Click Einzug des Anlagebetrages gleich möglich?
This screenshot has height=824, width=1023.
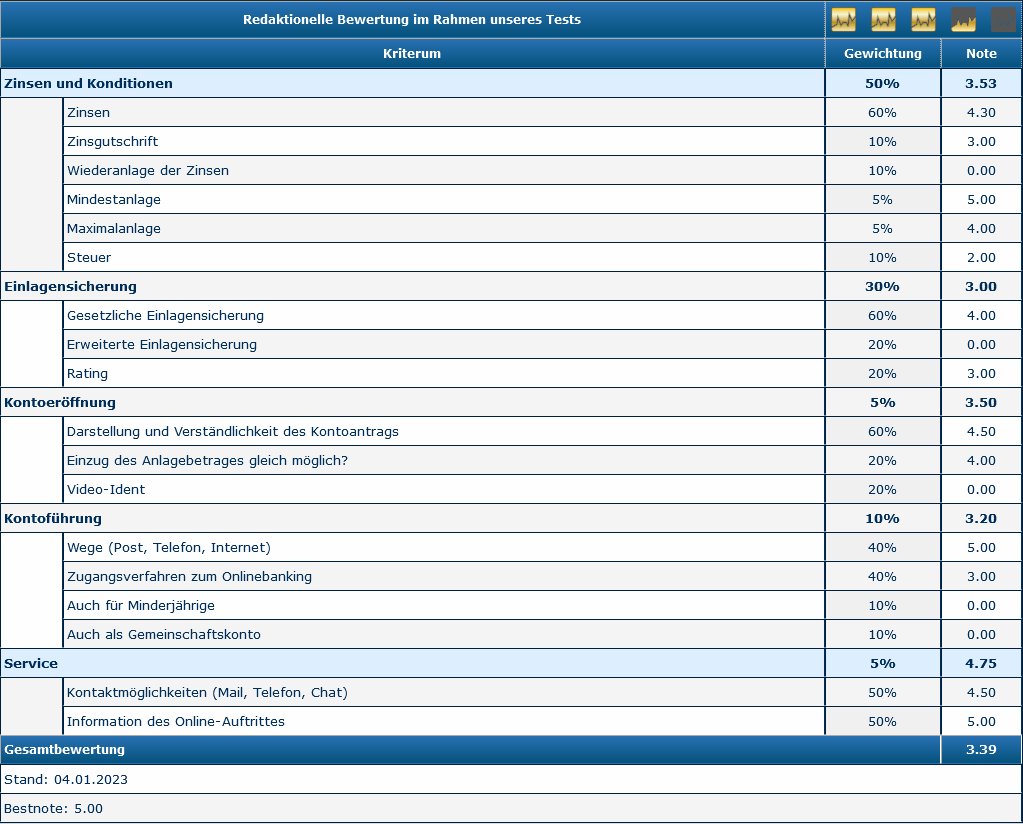pos(207,461)
